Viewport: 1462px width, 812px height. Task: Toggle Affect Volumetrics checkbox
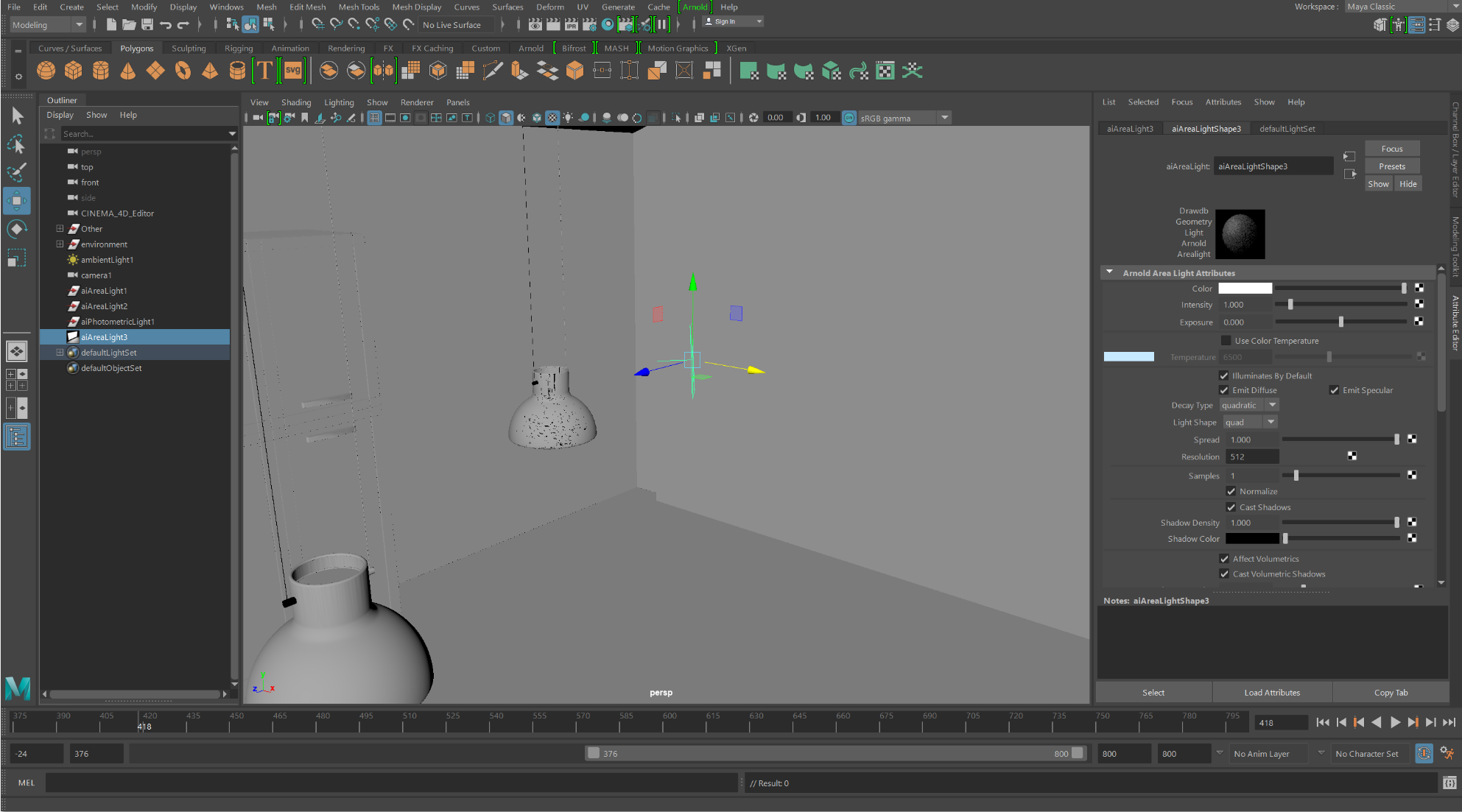(x=1224, y=559)
